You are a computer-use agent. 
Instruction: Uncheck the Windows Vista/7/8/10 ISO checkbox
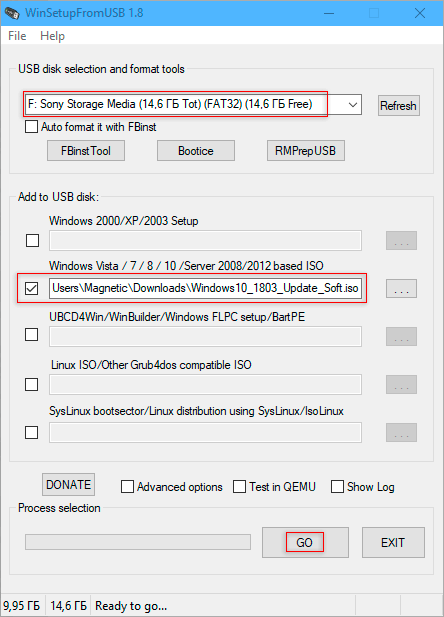[x=31, y=288]
